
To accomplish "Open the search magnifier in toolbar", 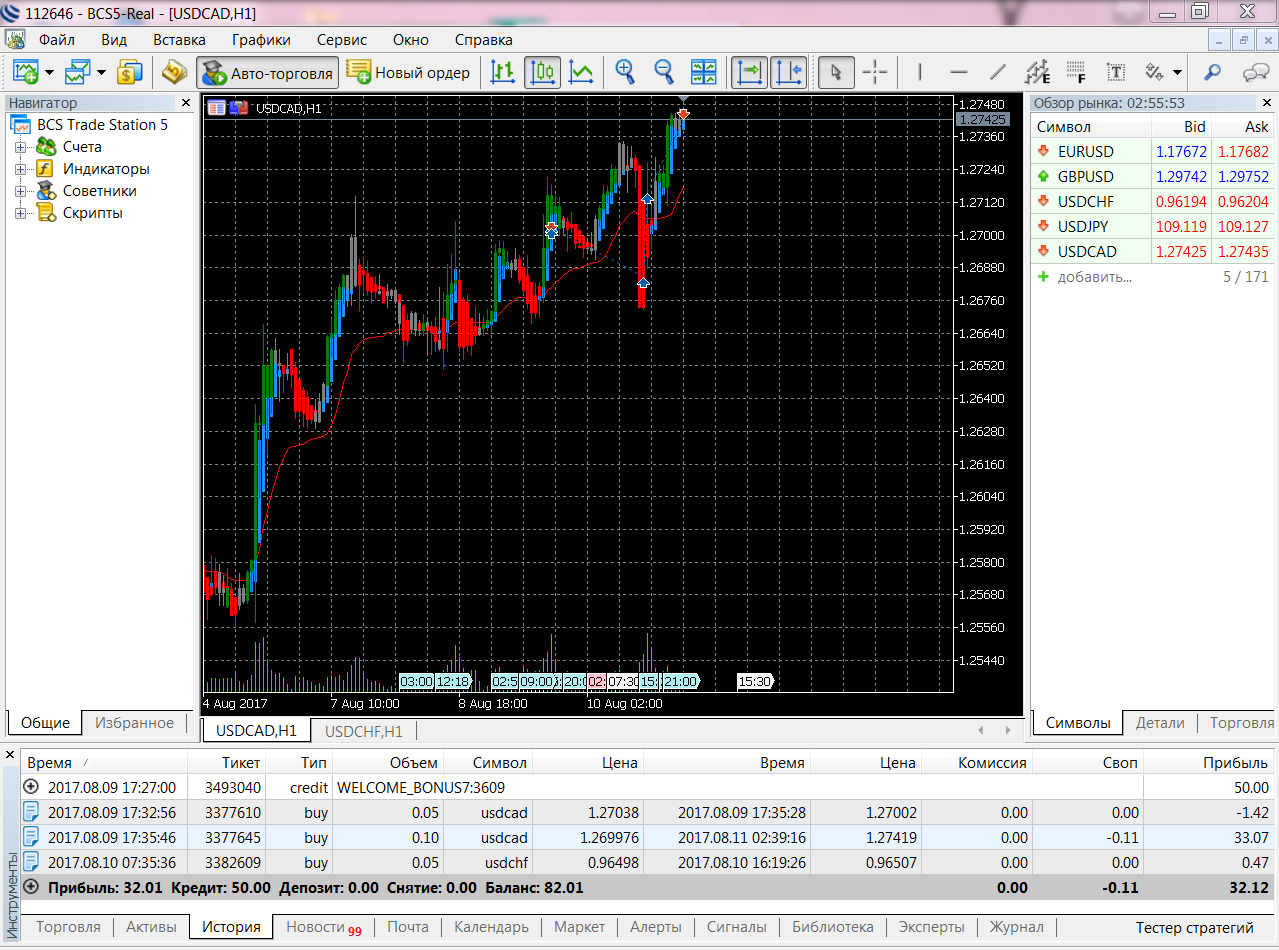I will [1212, 72].
